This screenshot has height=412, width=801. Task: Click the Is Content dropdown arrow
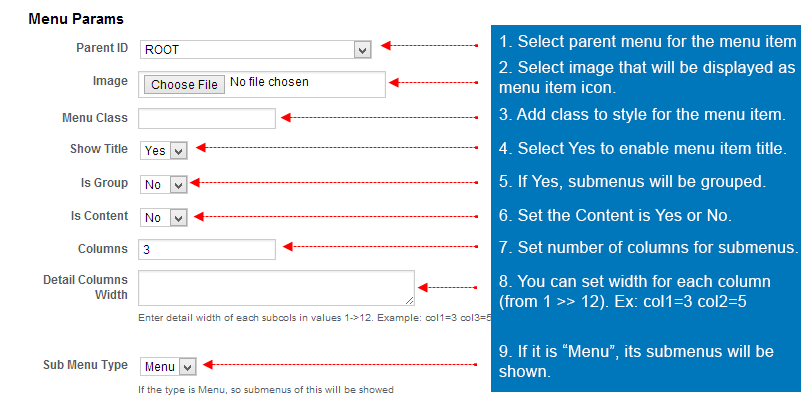pyautogui.click(x=178, y=218)
